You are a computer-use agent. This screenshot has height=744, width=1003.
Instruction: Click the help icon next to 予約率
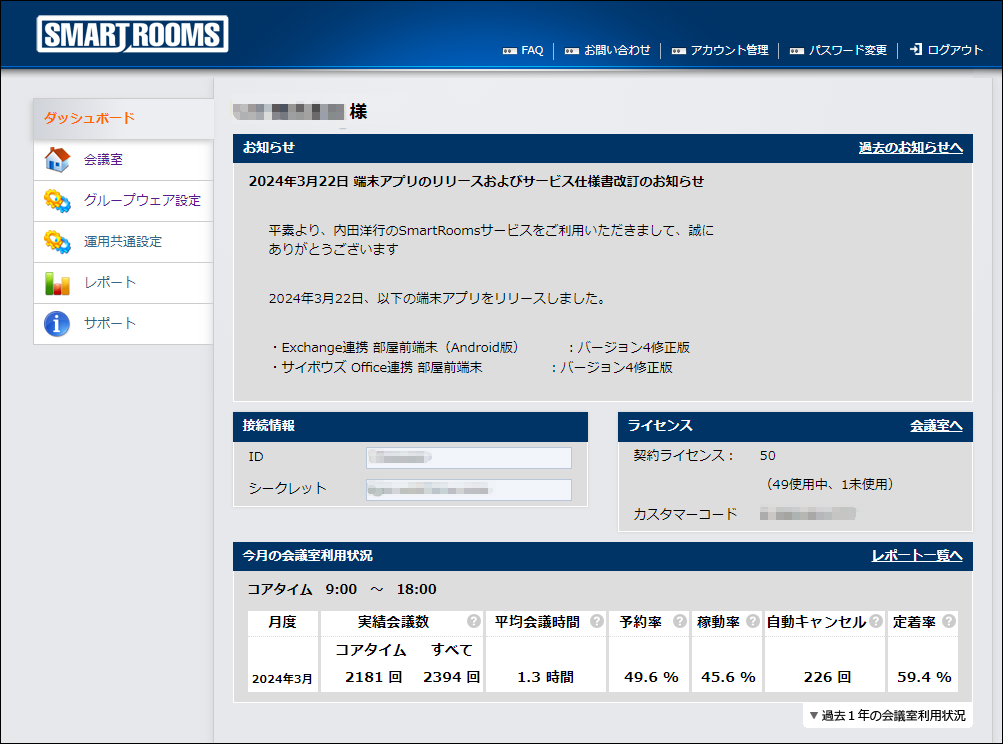[679, 622]
